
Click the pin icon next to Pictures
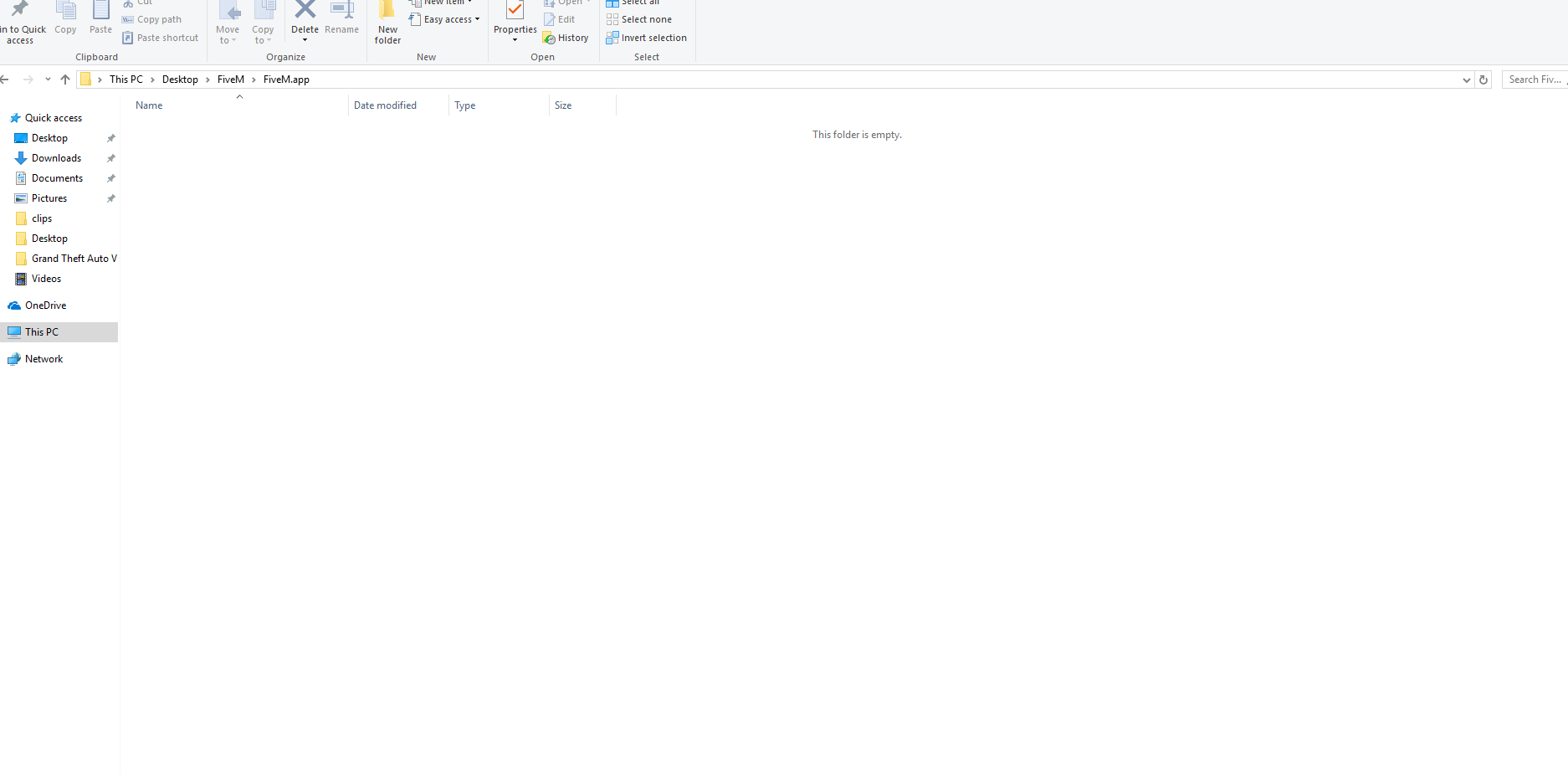pos(110,198)
